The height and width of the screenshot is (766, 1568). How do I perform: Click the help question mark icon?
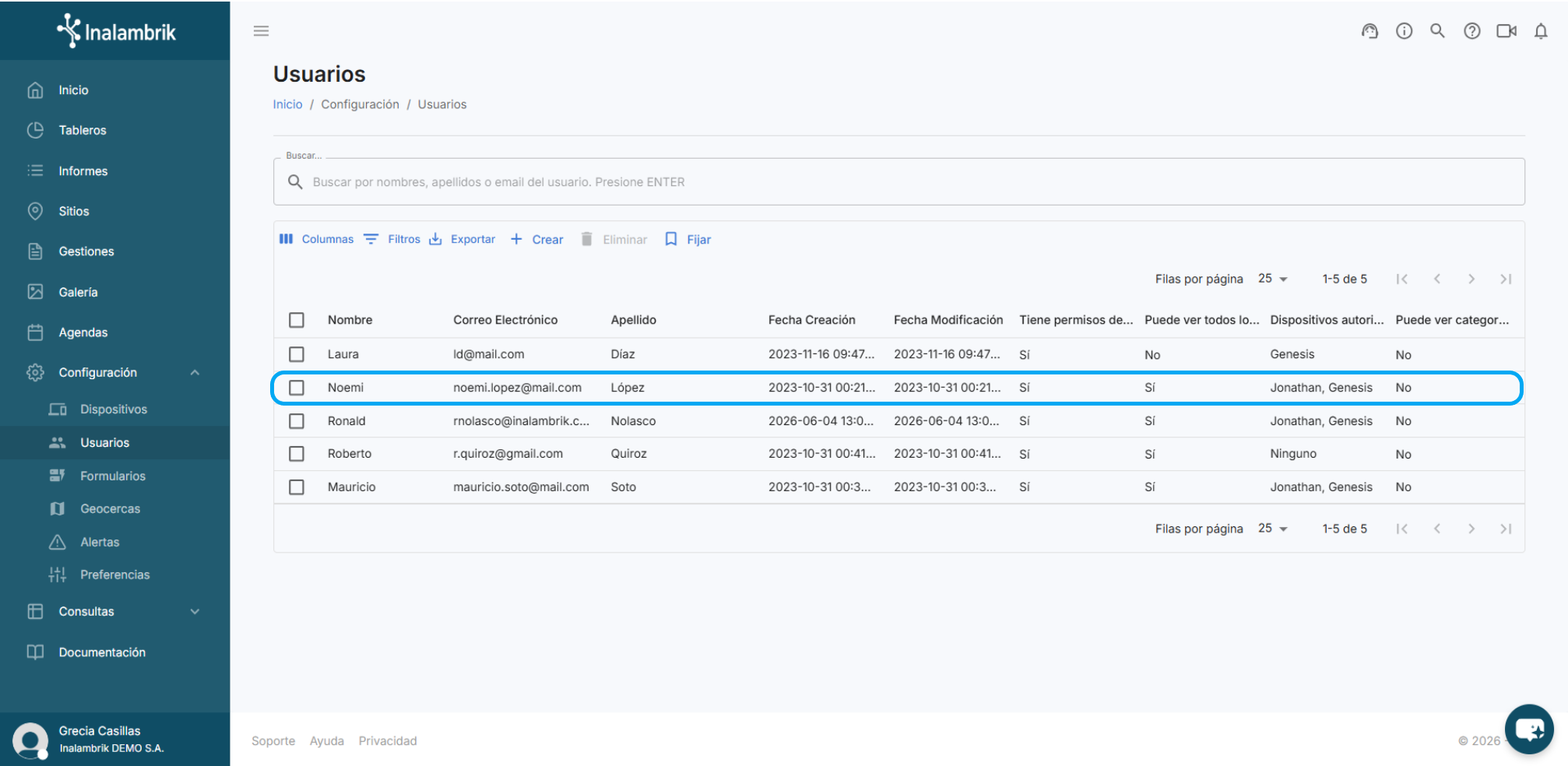[1471, 31]
